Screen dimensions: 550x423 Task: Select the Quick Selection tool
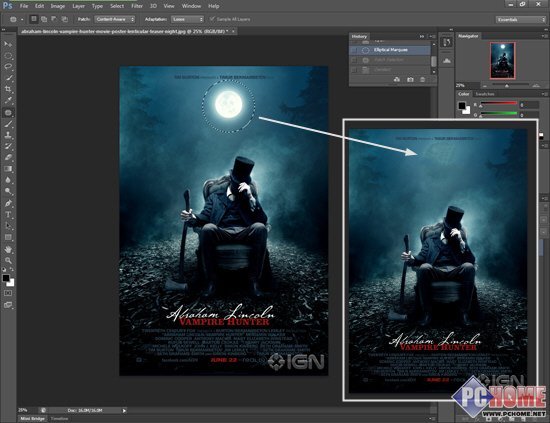coord(8,78)
